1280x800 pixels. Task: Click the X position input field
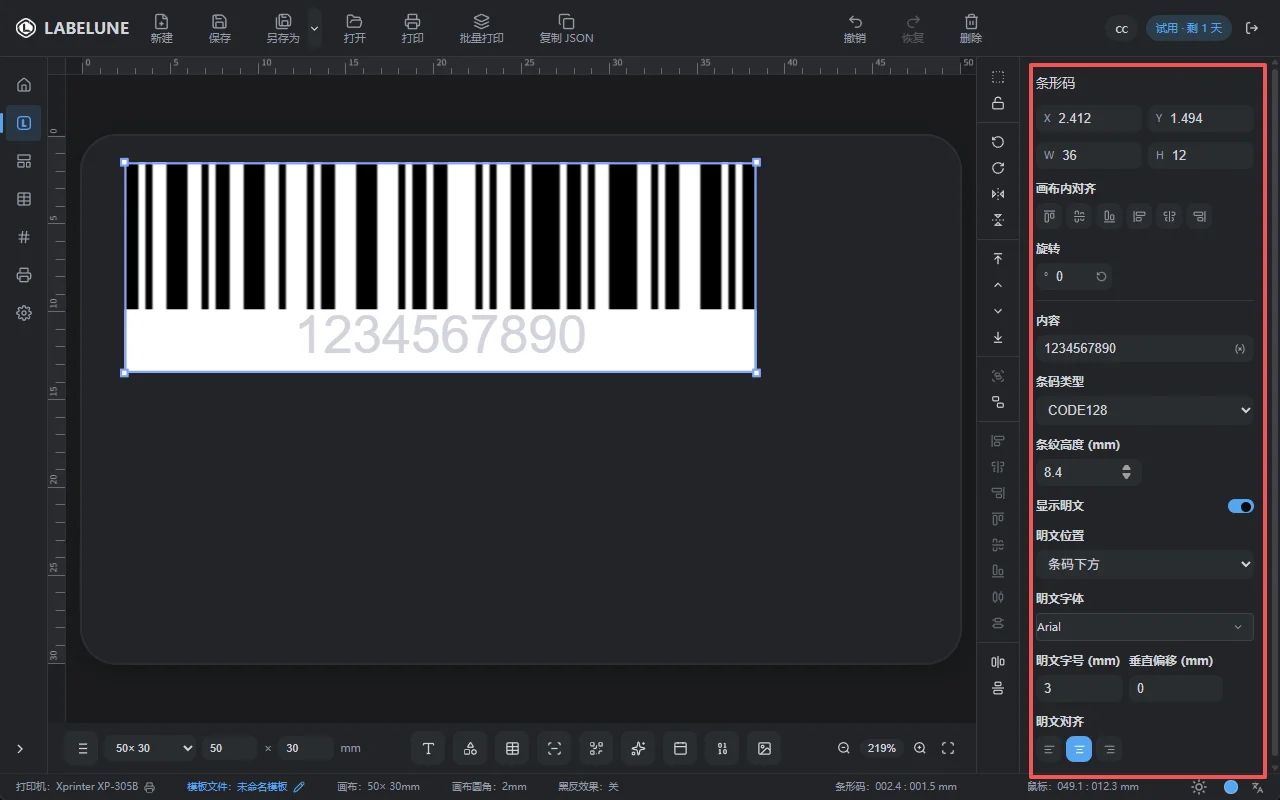point(1088,118)
